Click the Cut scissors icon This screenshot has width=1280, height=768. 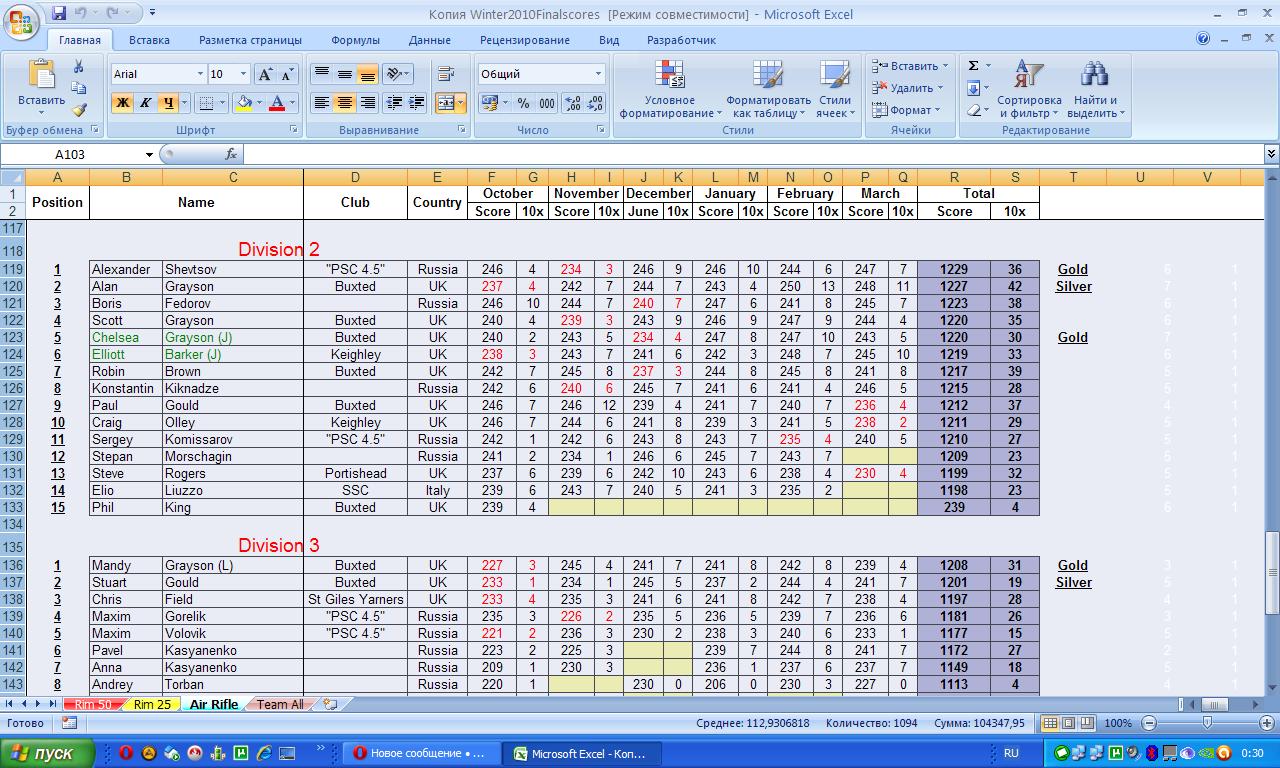coord(79,67)
